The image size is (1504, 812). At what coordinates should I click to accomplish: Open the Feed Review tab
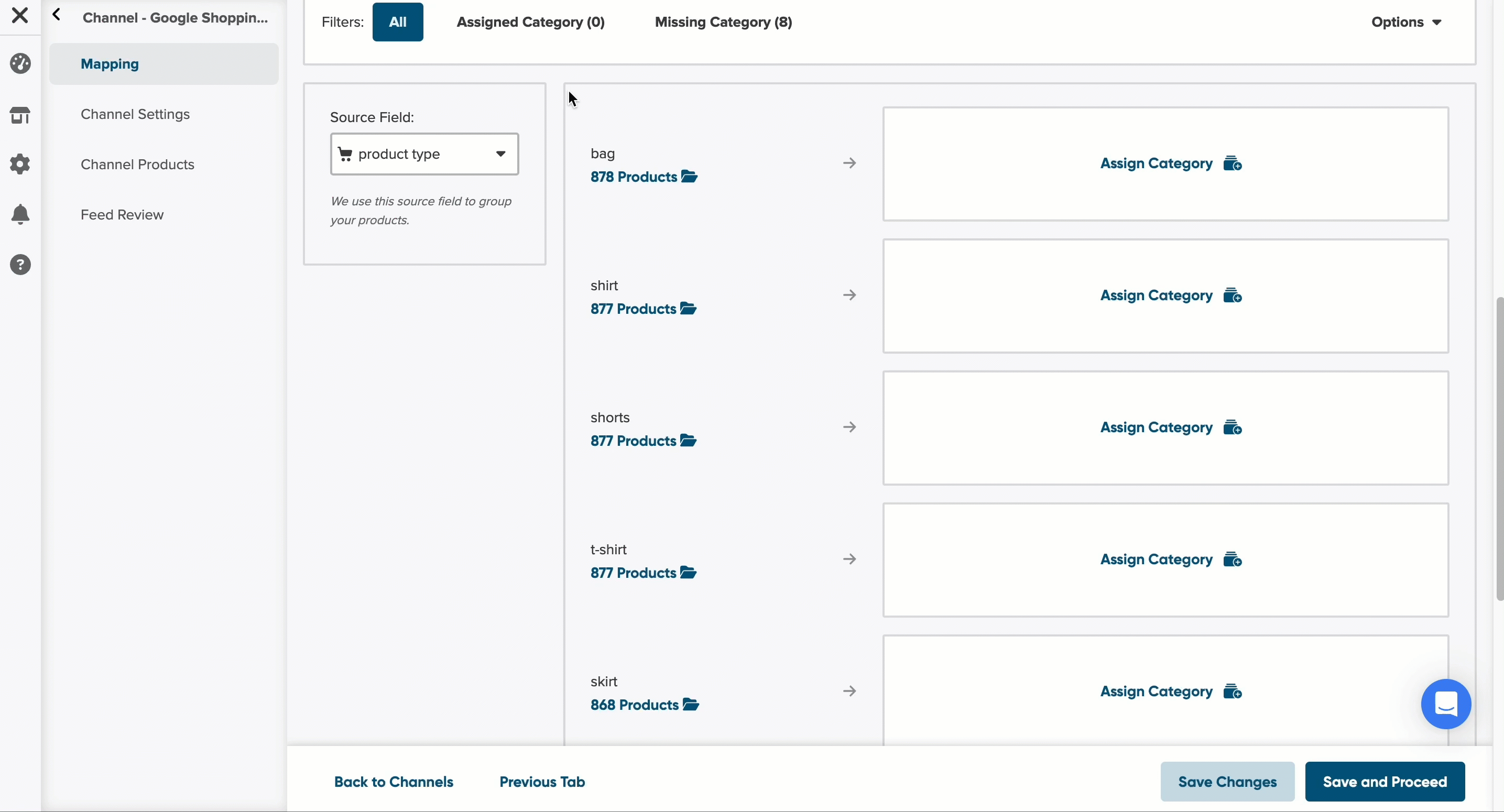pos(122,215)
